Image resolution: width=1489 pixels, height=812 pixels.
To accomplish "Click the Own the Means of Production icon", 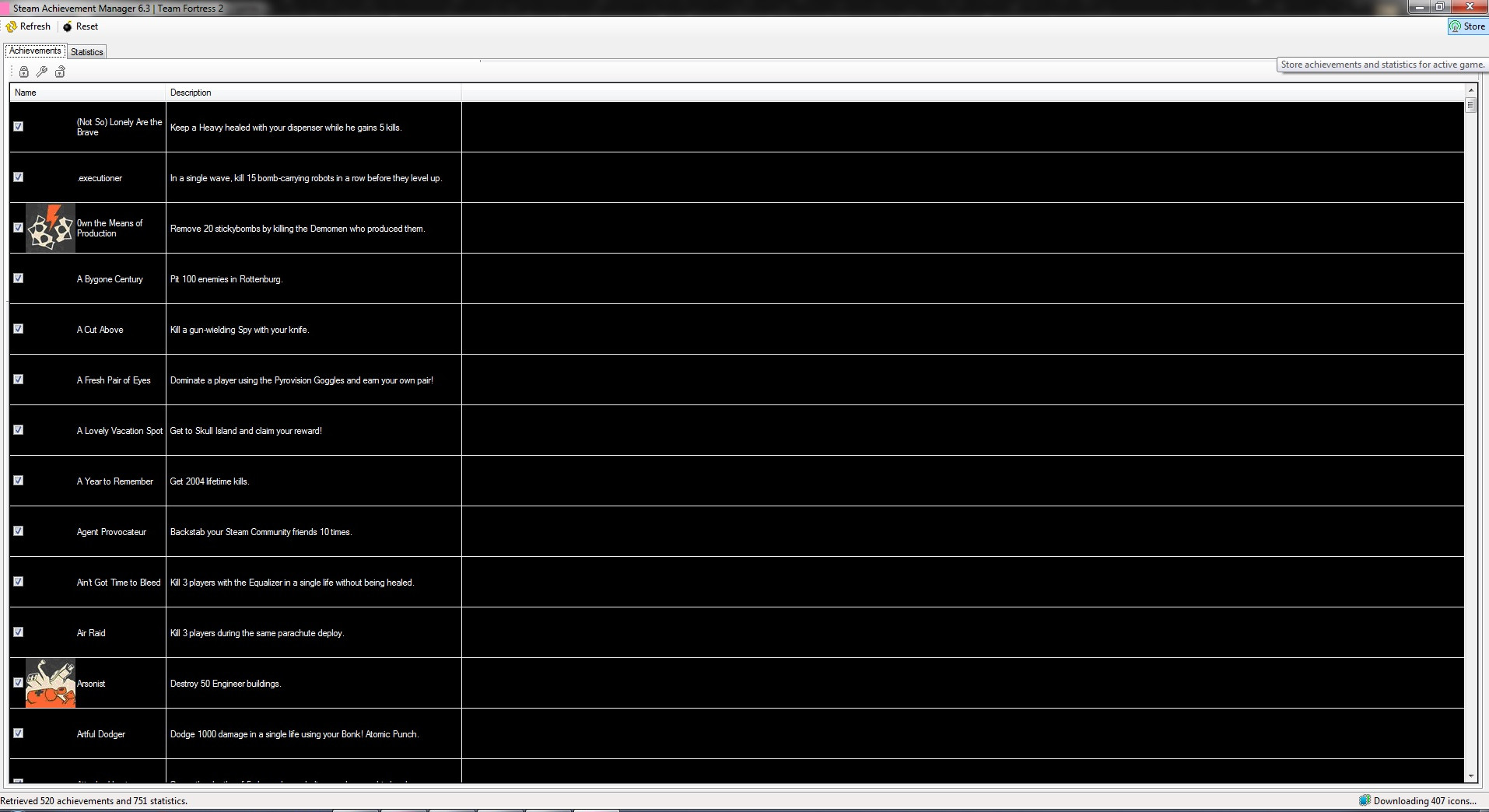I will click(51, 228).
